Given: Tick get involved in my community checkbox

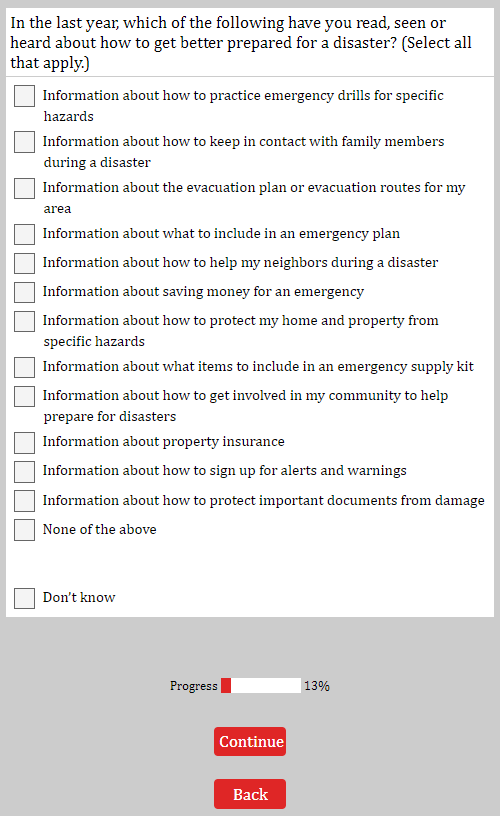Looking at the screenshot, I should pos(24,396).
